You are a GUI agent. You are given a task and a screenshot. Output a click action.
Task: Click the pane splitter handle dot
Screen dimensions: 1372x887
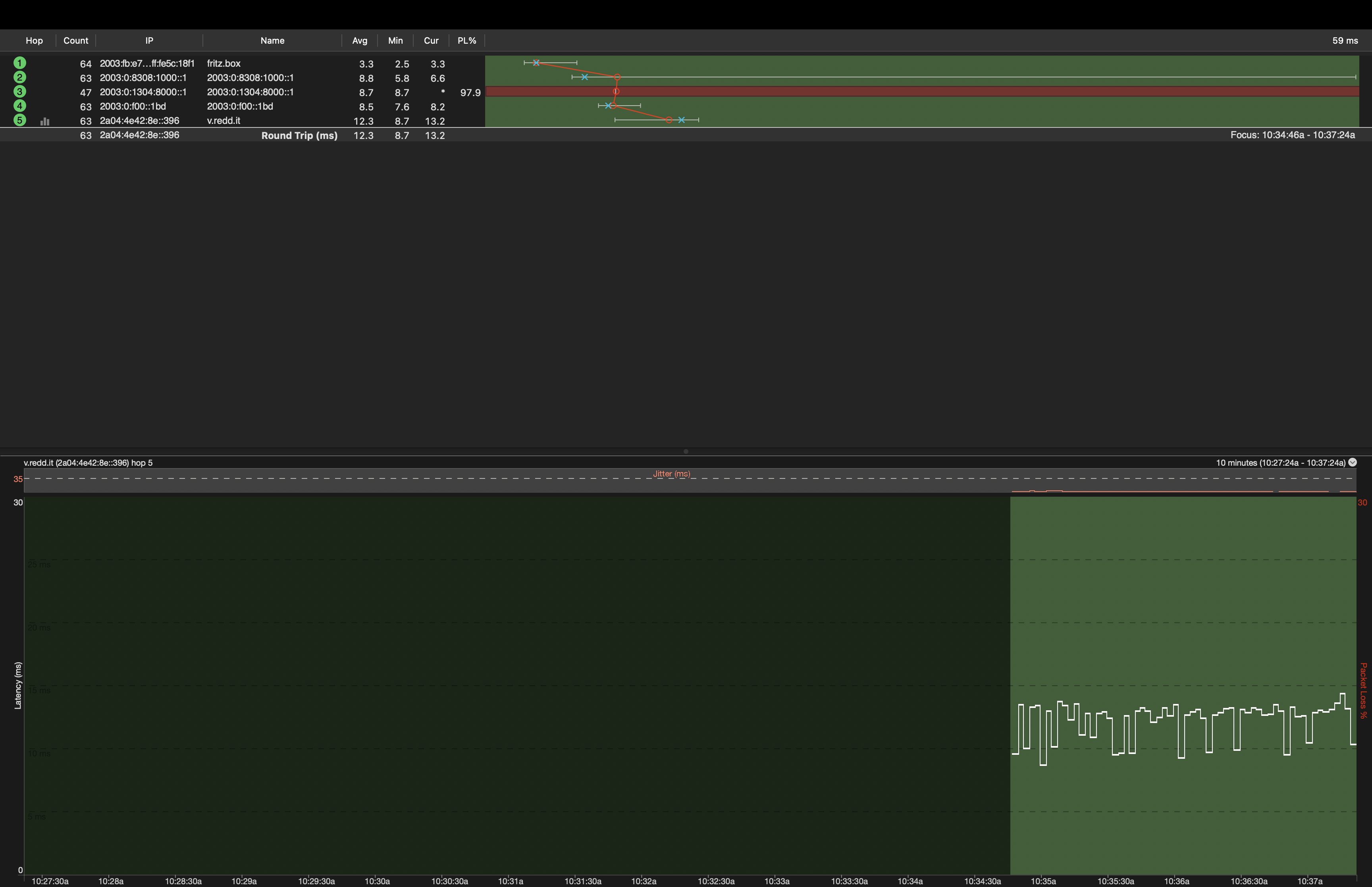686,451
